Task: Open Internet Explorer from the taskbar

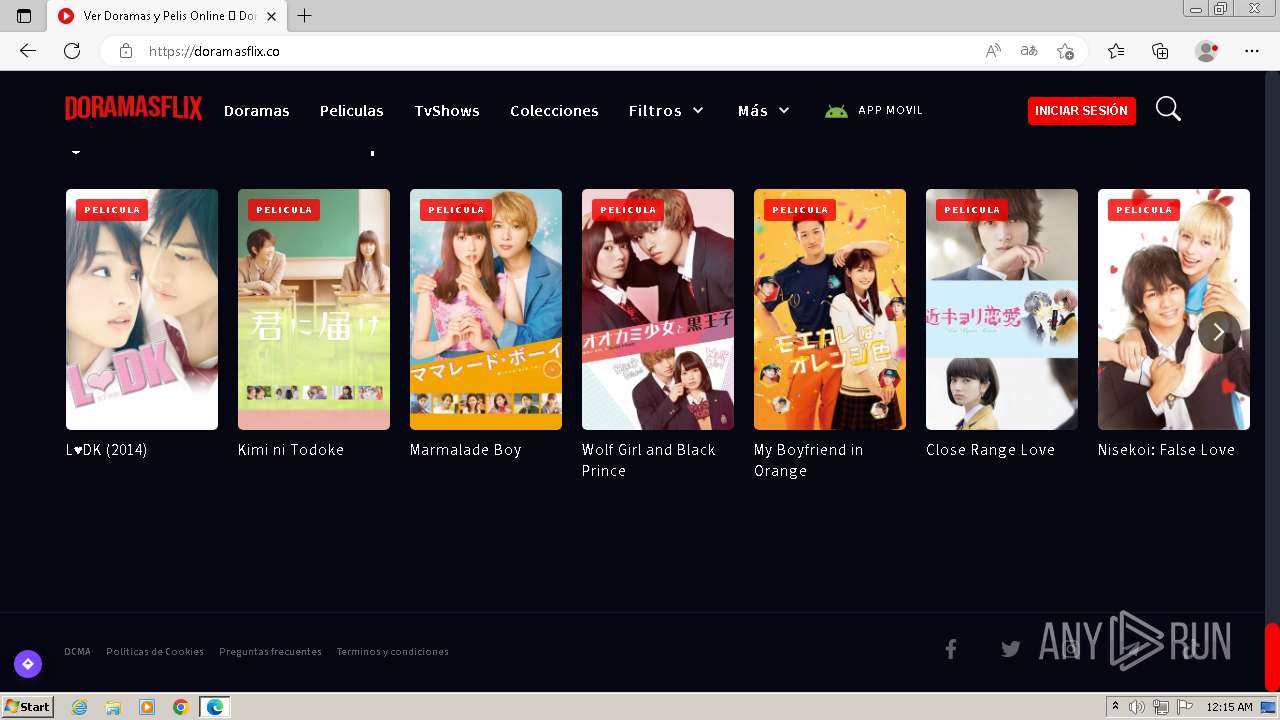Action: click(80, 707)
